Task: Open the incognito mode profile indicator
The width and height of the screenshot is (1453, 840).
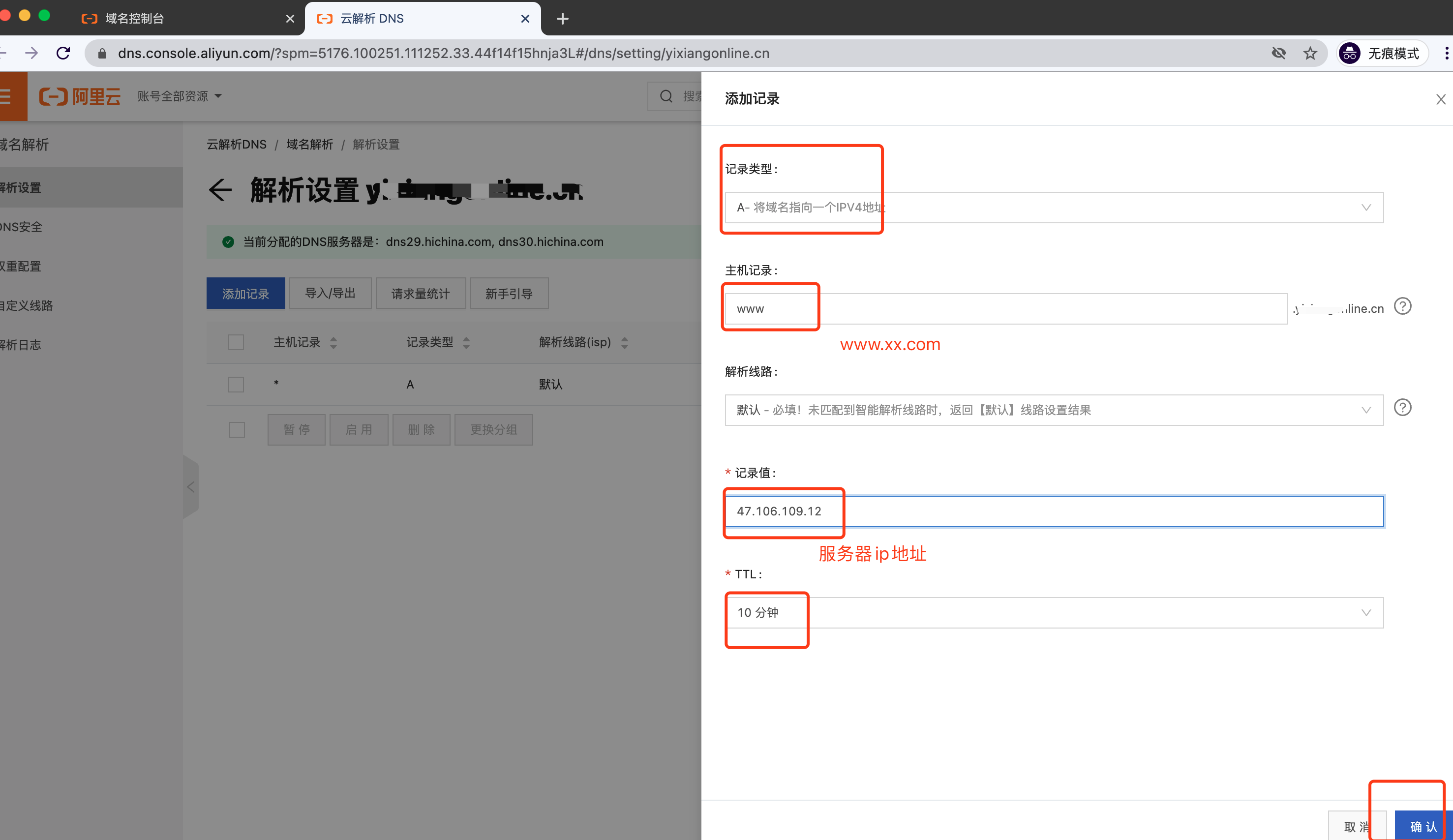Action: [x=1382, y=53]
